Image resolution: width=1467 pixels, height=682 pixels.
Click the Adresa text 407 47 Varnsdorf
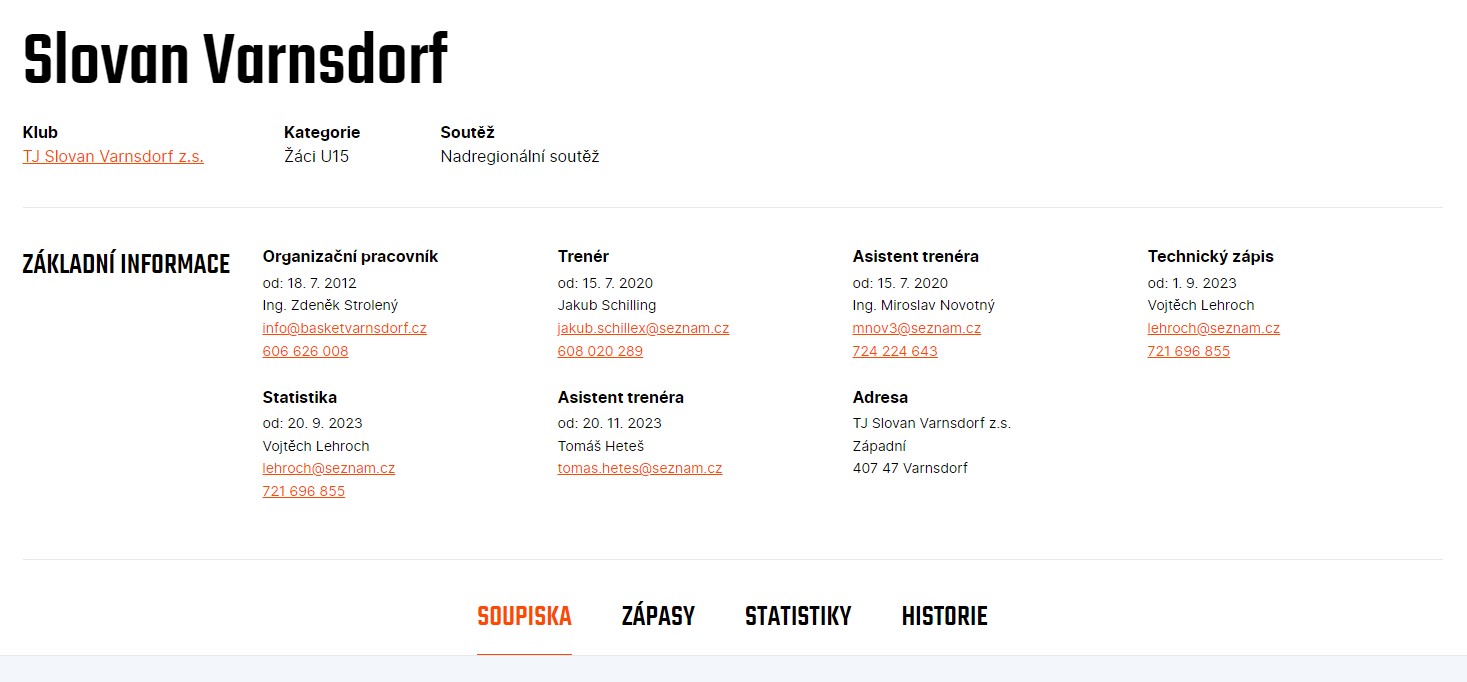910,468
